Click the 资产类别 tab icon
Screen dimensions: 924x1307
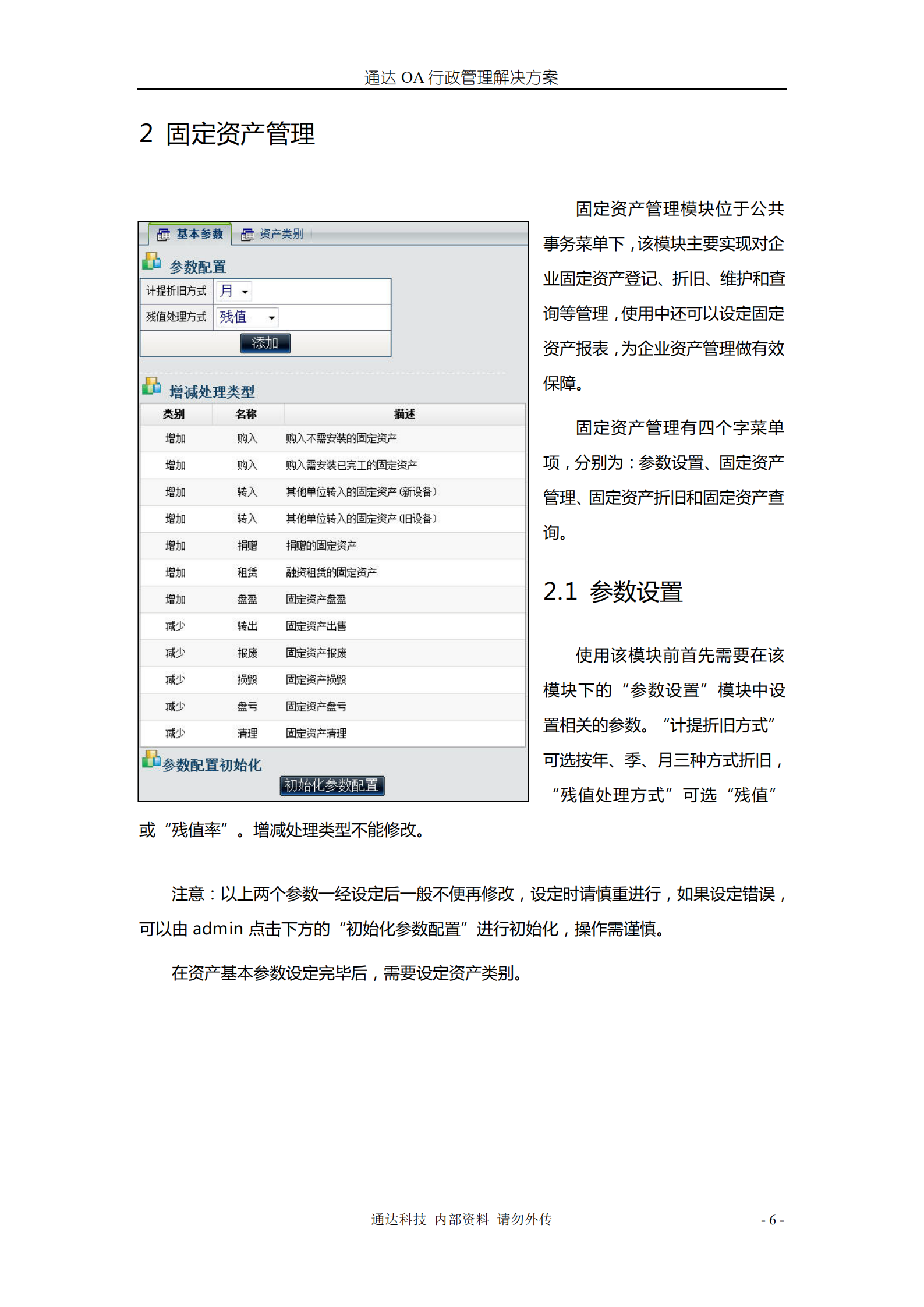247,234
